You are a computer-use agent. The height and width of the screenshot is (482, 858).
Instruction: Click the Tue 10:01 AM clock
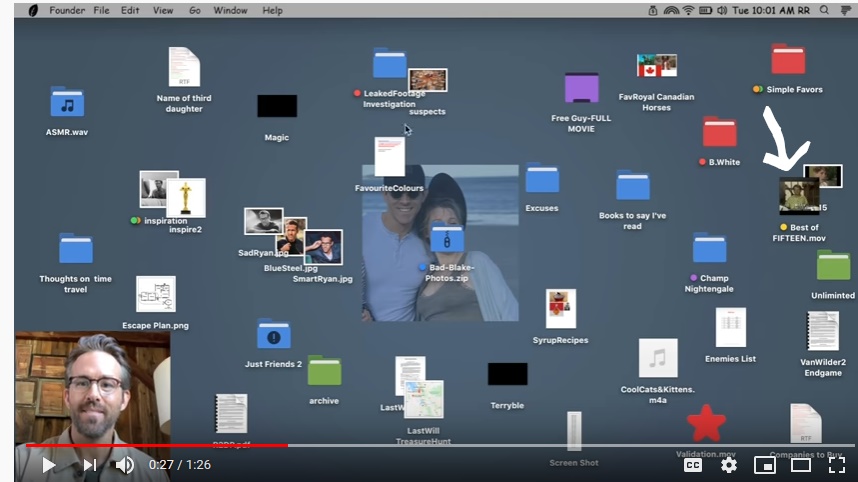point(763,10)
